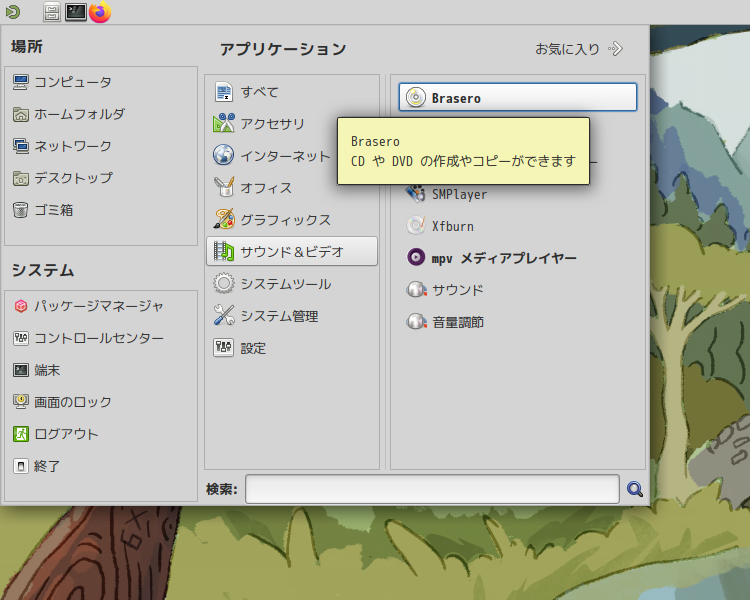Select すべて category icon
This screenshot has width=750, height=600.
[x=223, y=91]
